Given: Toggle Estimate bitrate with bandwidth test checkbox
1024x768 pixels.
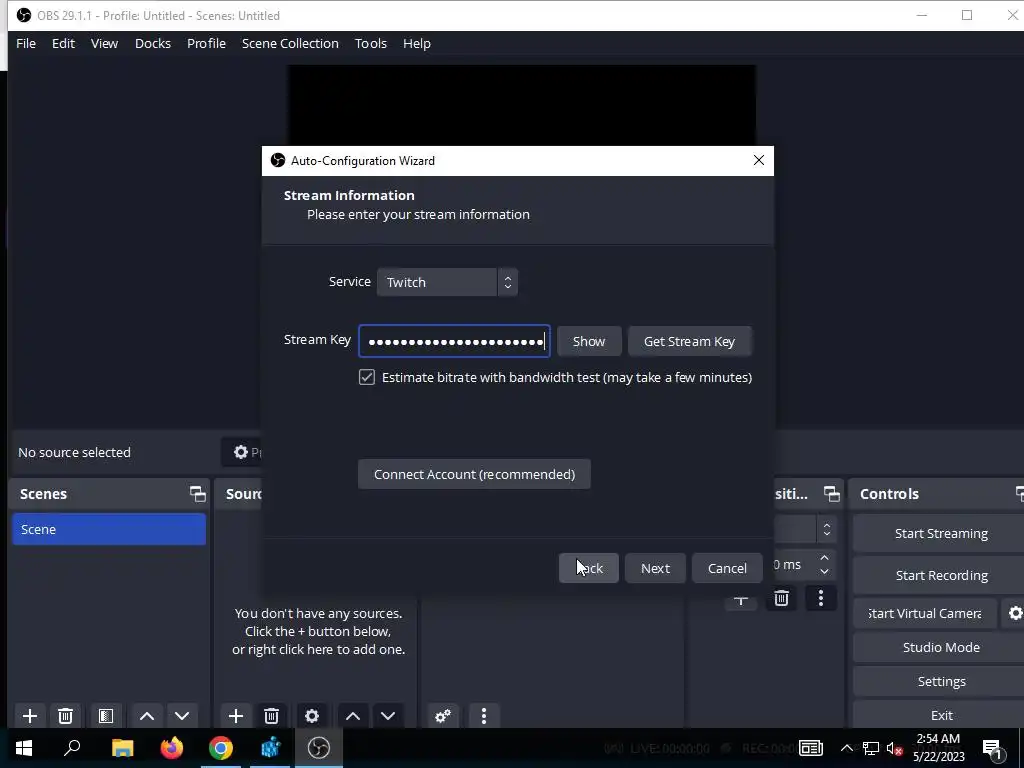Looking at the screenshot, I should [366, 377].
